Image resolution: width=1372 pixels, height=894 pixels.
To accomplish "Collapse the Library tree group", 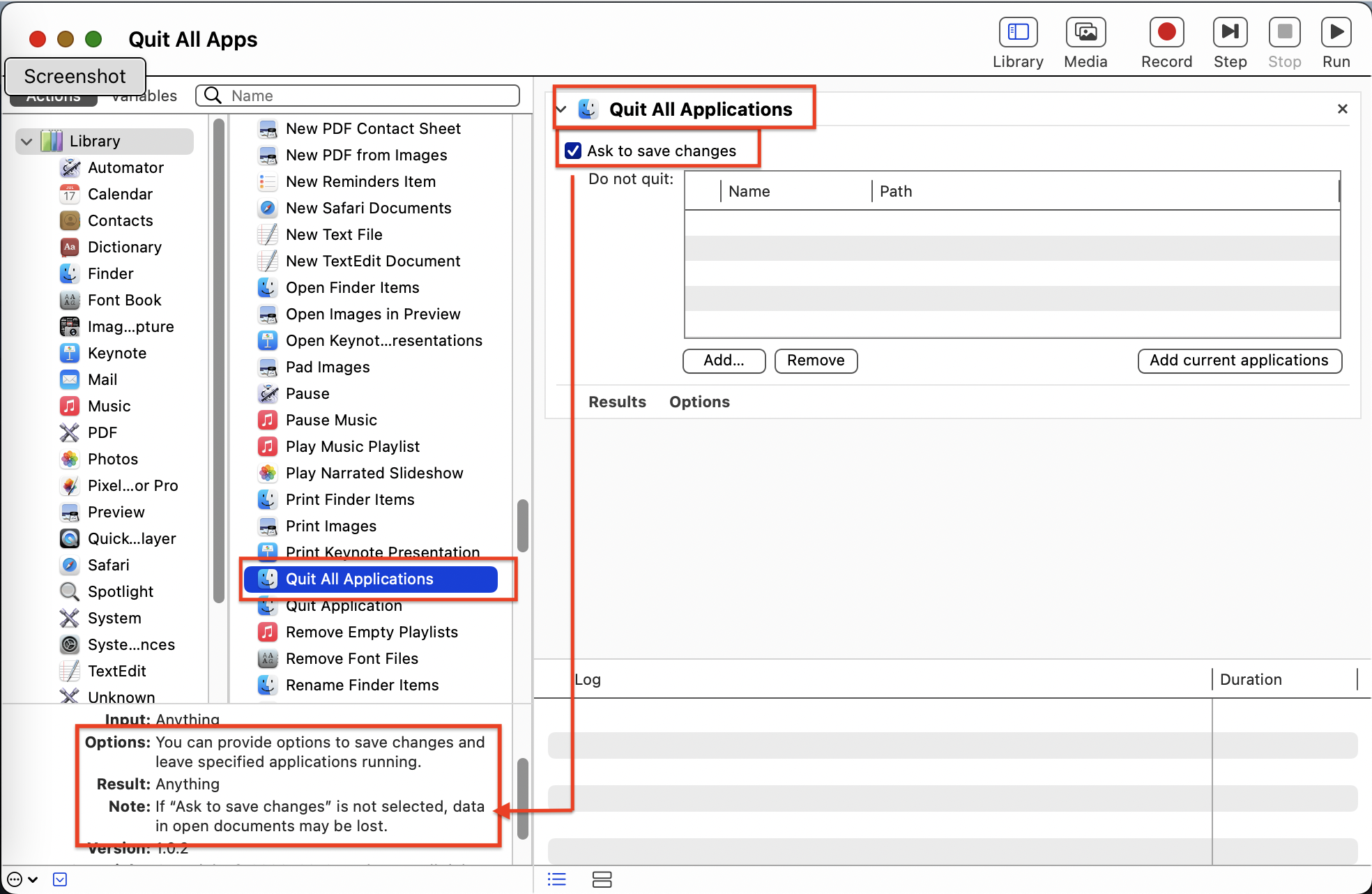I will tap(26, 142).
